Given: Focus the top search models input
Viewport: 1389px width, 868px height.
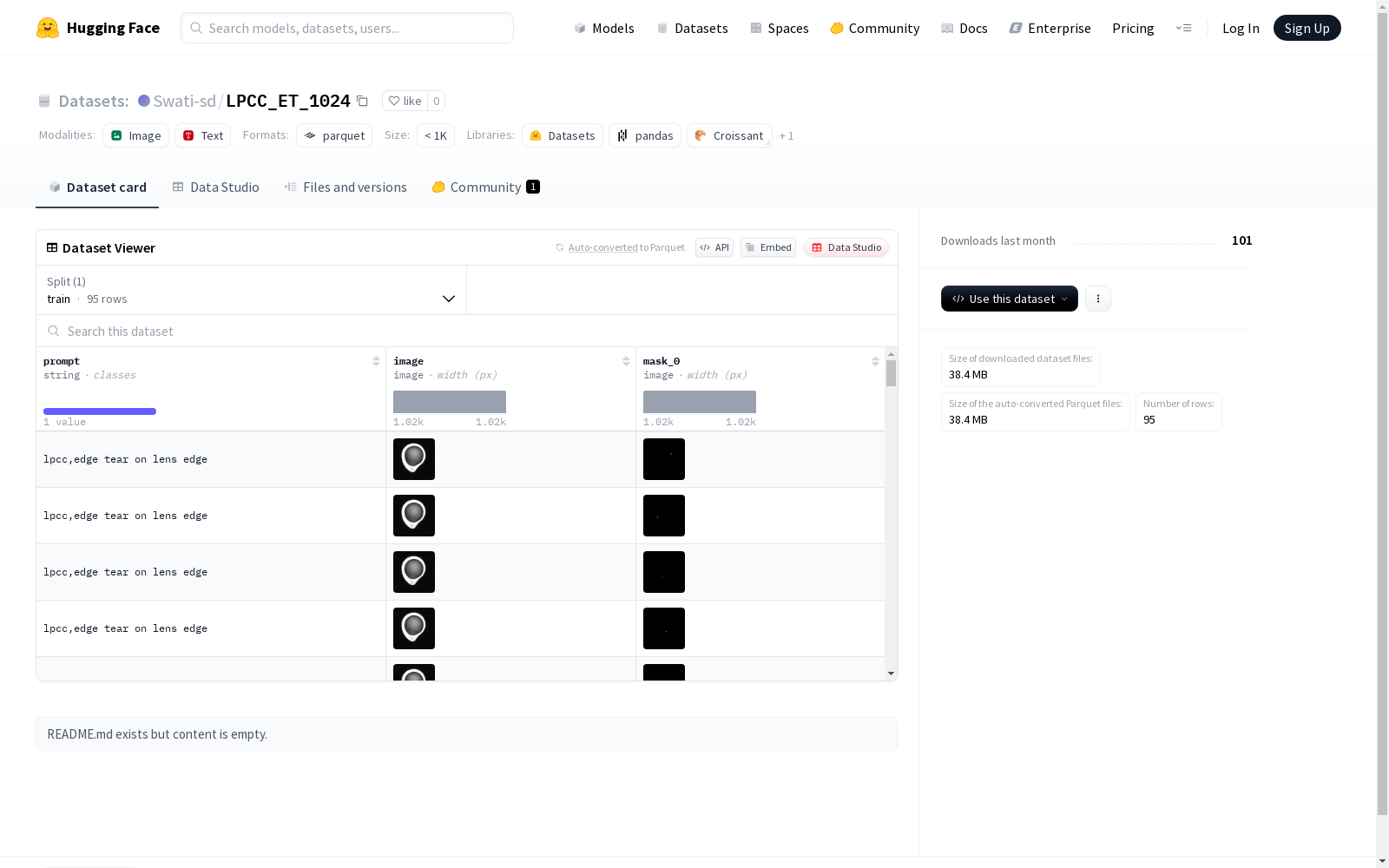Looking at the screenshot, I should click(x=347, y=28).
